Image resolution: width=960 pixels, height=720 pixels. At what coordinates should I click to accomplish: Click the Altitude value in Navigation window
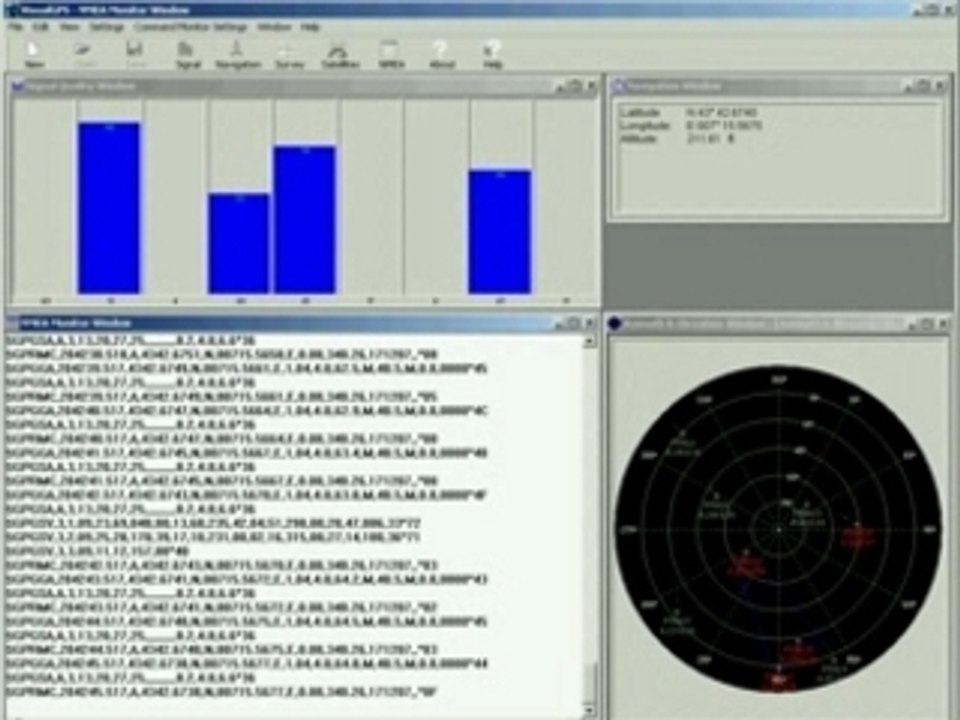tap(710, 139)
